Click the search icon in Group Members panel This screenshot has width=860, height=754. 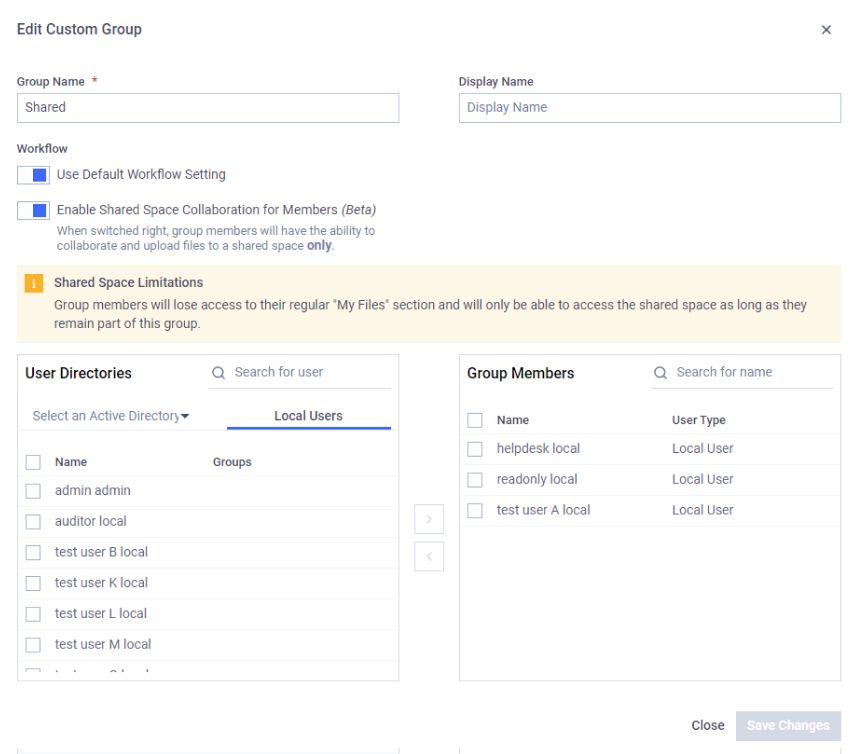659,372
